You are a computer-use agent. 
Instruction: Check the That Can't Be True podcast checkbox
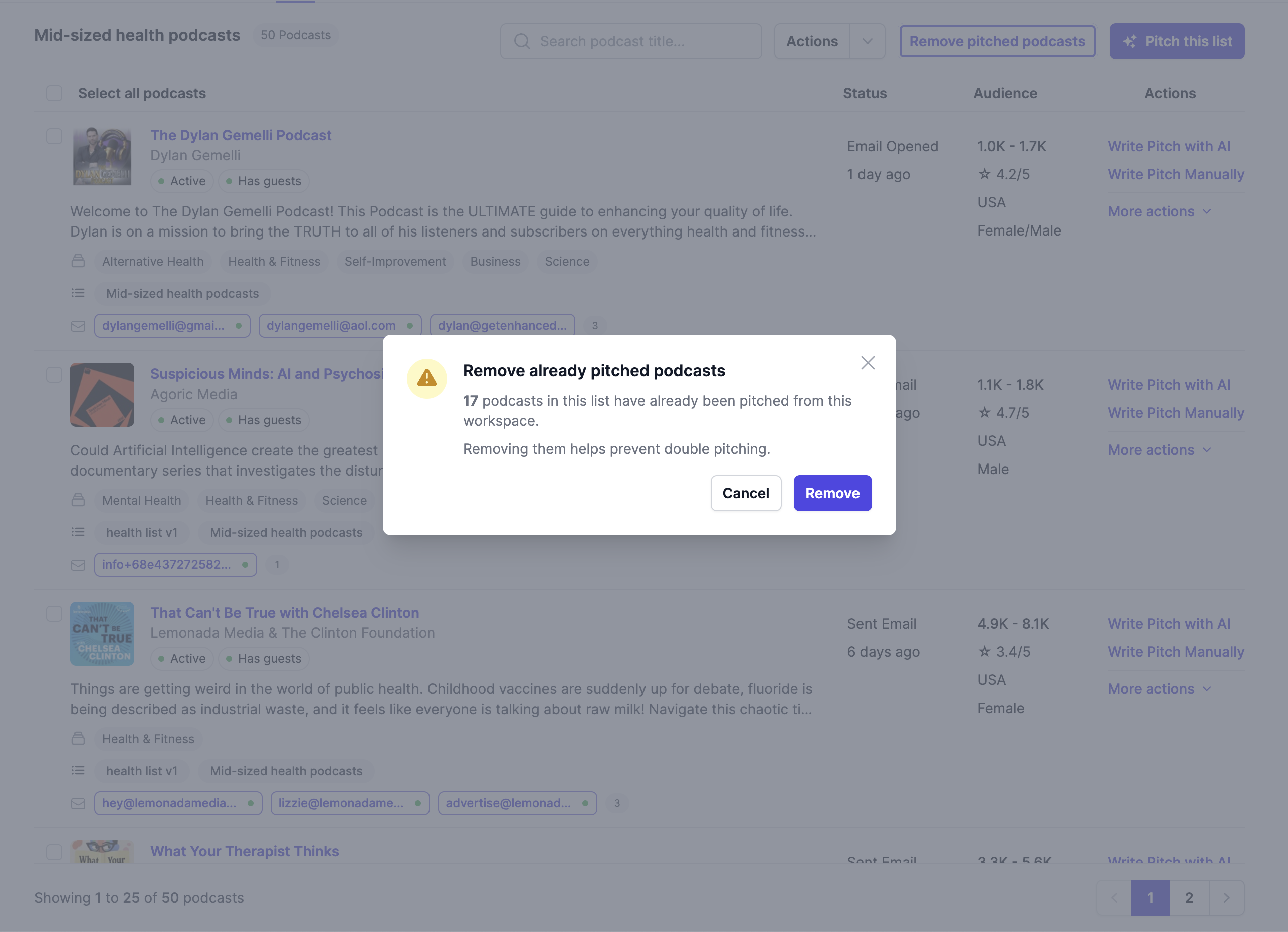coord(54,614)
